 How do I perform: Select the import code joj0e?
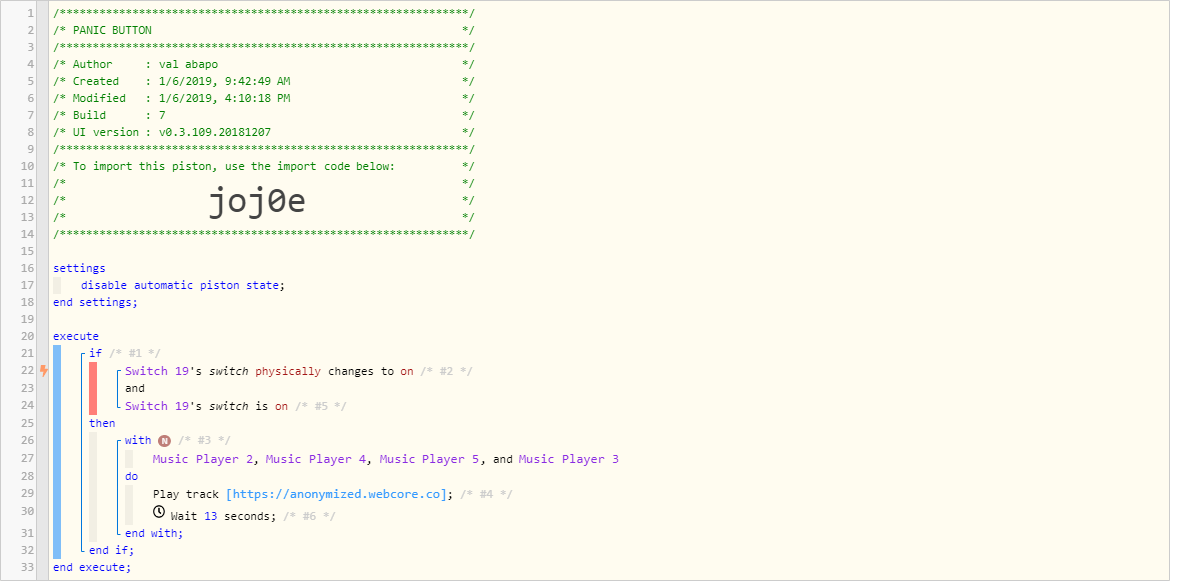[257, 201]
